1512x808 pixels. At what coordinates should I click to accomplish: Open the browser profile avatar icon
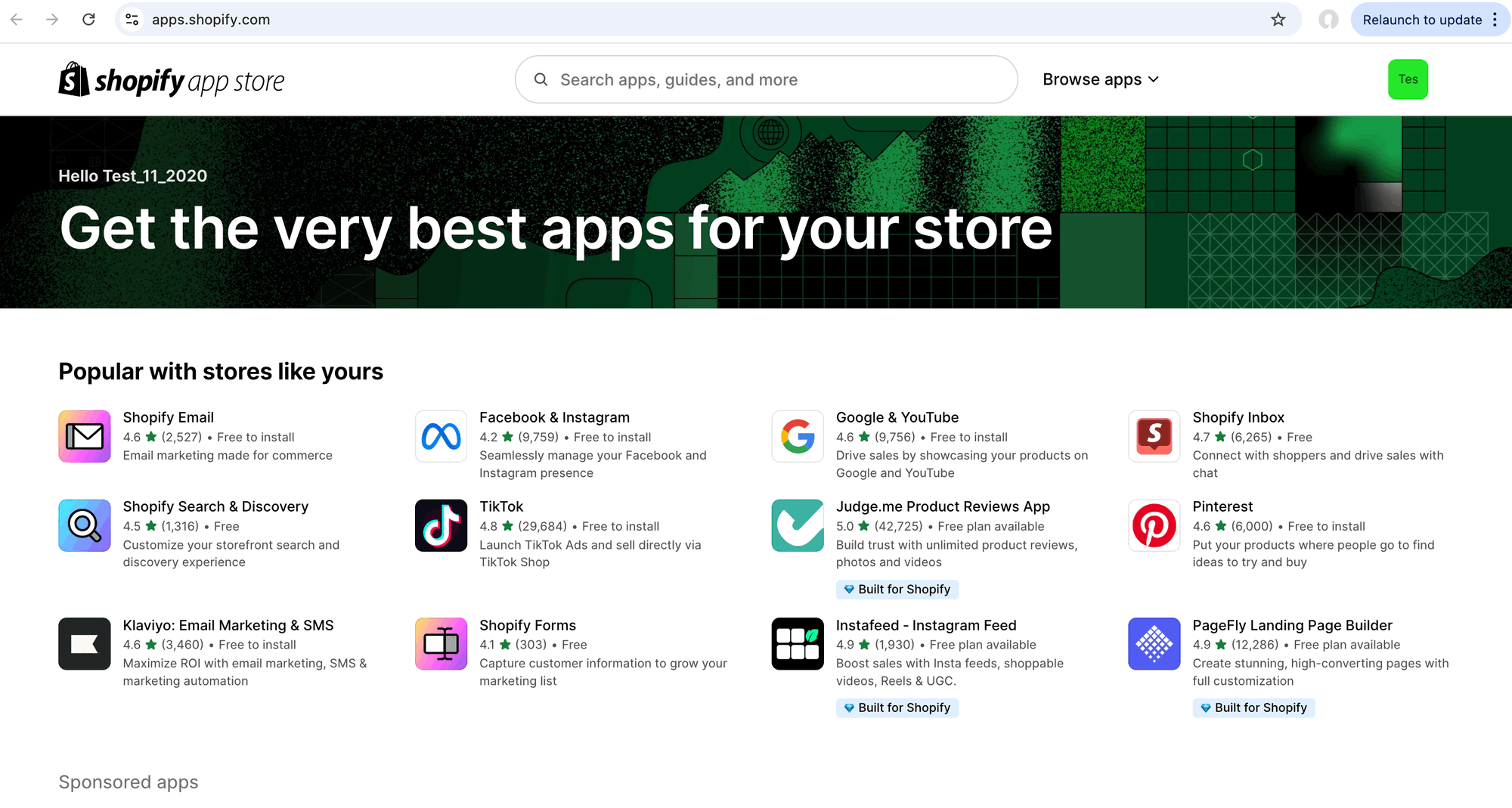[x=1328, y=20]
